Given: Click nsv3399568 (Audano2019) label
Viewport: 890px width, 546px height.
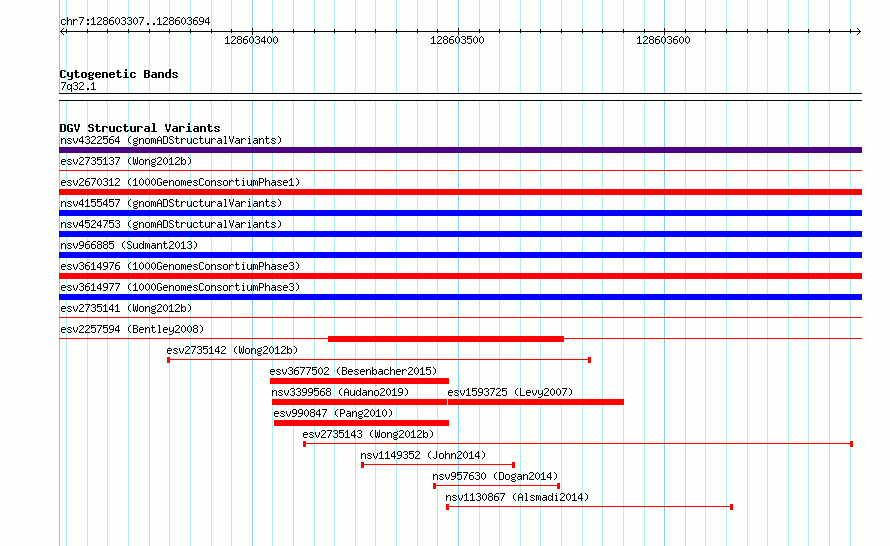Looking at the screenshot, I should (x=340, y=392).
